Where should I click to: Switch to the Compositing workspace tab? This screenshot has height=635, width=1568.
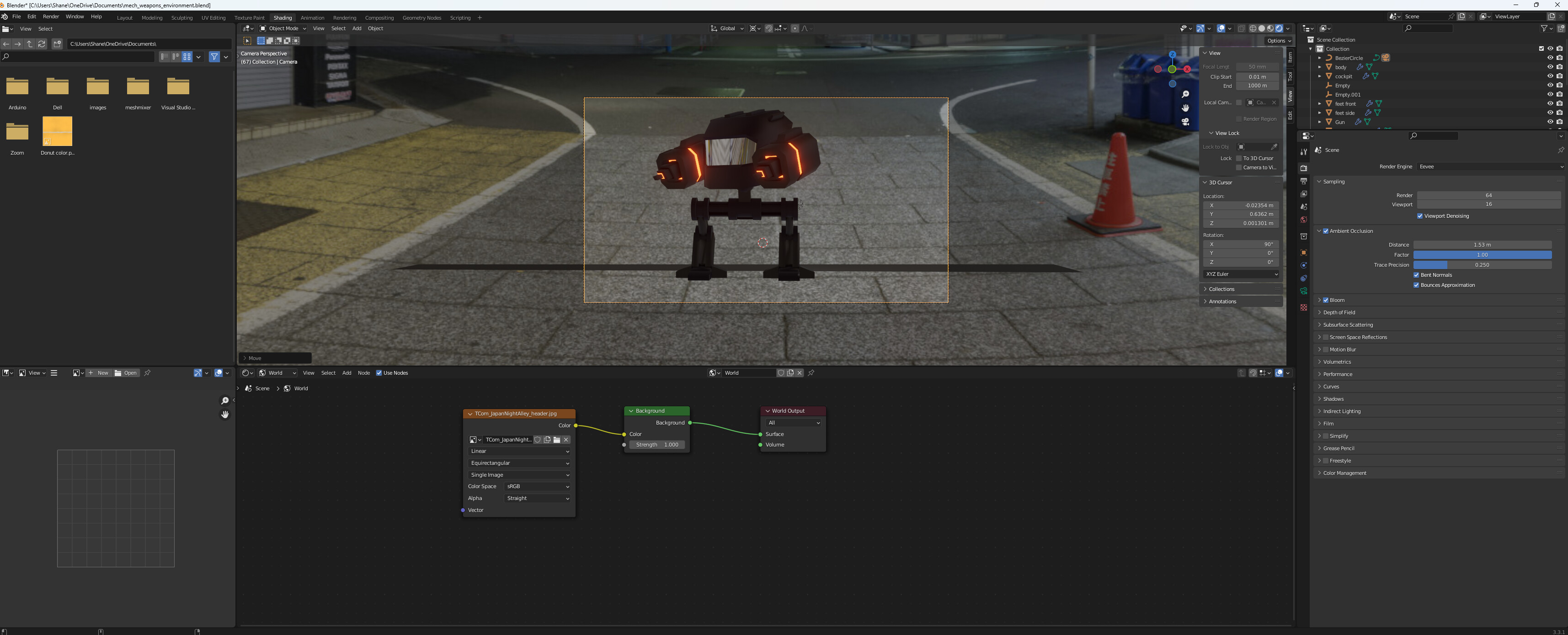point(379,18)
